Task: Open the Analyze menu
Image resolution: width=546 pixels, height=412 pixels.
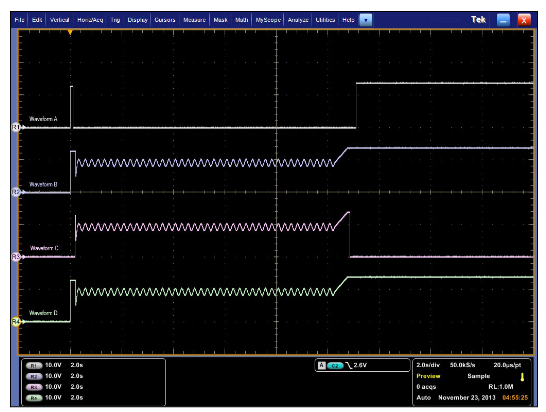Action: pyautogui.click(x=298, y=20)
